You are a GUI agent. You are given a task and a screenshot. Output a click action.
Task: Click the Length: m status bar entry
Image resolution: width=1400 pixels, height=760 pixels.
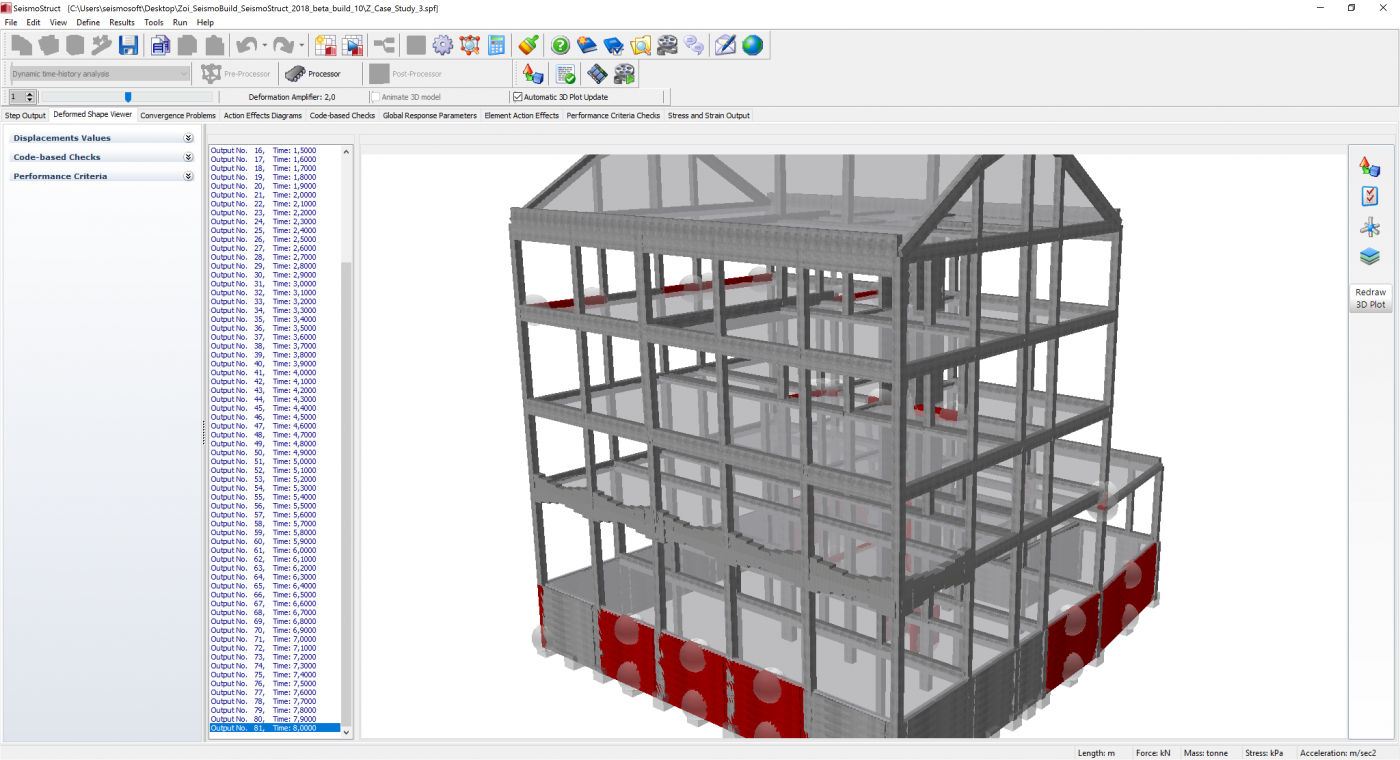point(1097,753)
